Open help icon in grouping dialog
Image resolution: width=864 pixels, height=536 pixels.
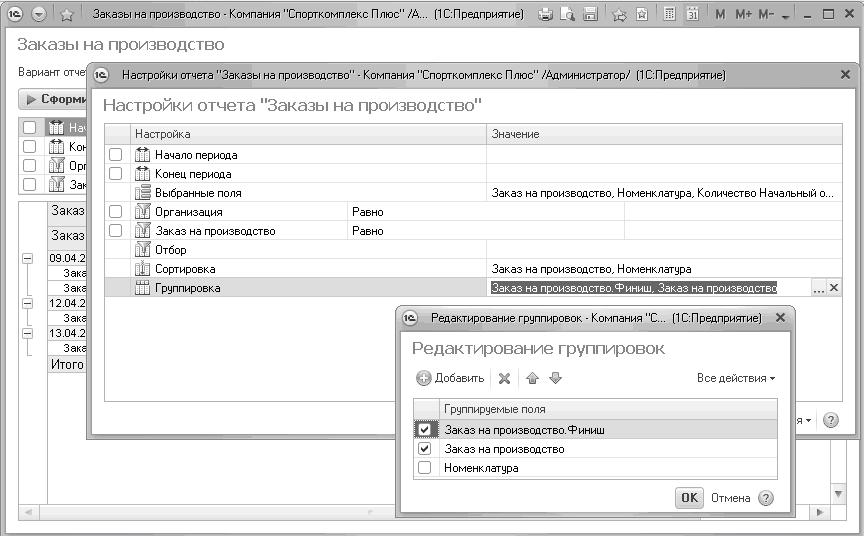coord(766,498)
